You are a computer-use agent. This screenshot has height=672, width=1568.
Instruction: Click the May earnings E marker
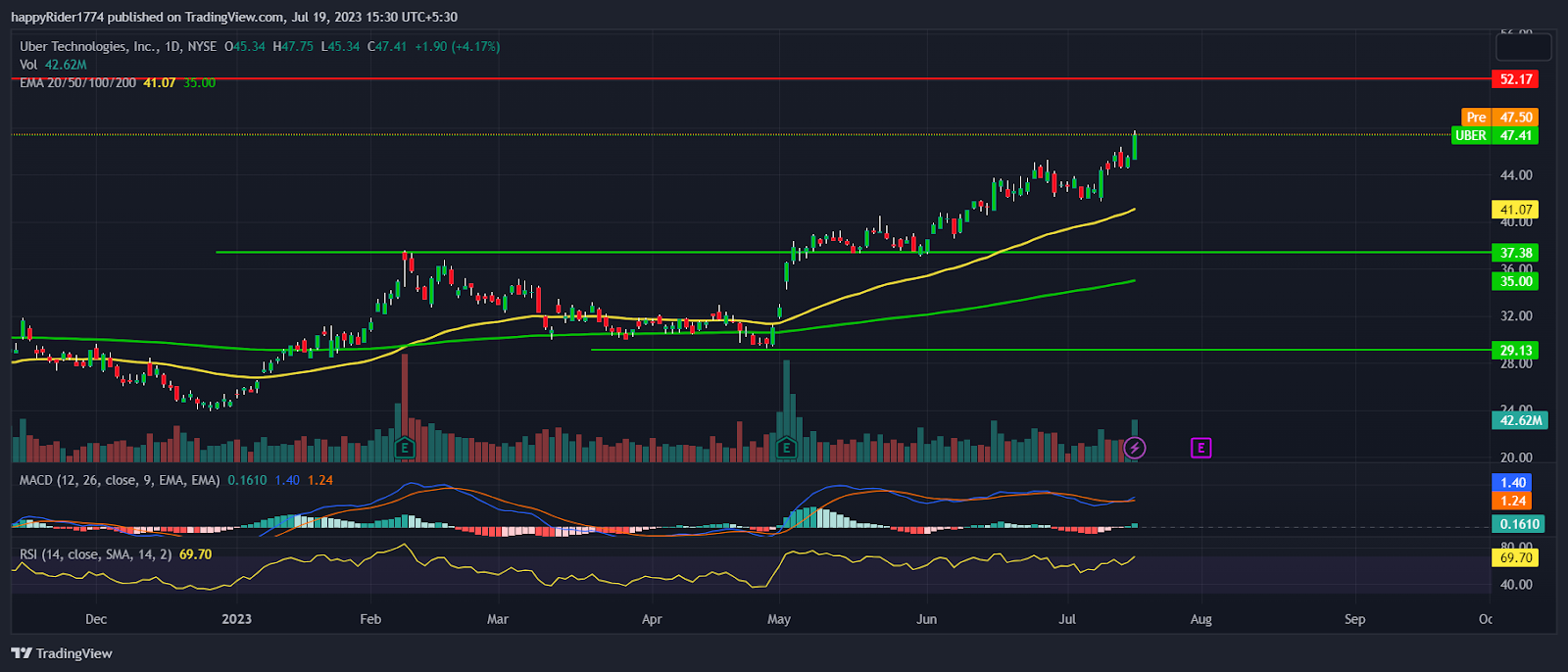(785, 448)
